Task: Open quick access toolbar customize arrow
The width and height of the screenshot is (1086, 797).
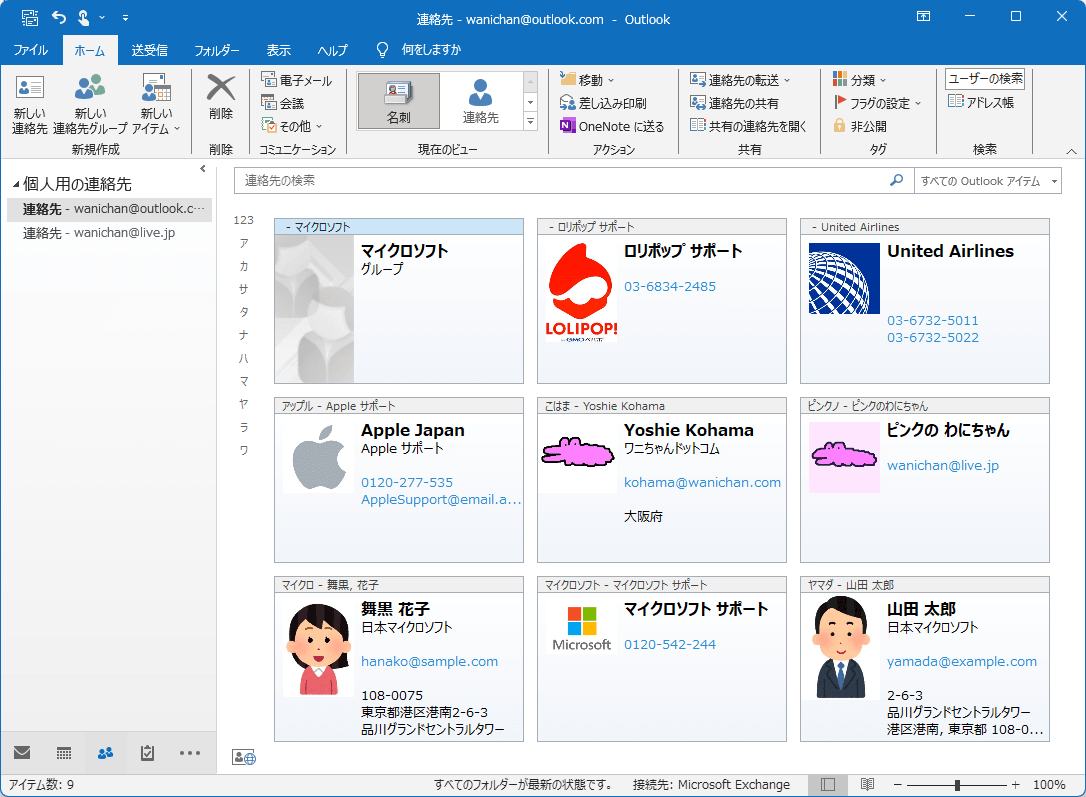Action: [x=125, y=18]
